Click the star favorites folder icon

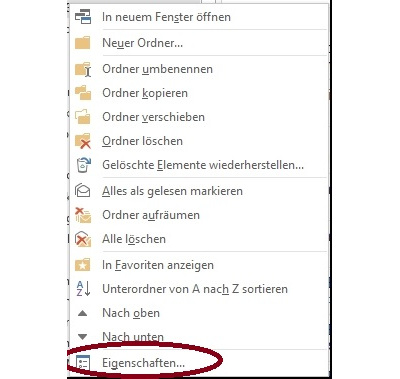tap(83, 265)
